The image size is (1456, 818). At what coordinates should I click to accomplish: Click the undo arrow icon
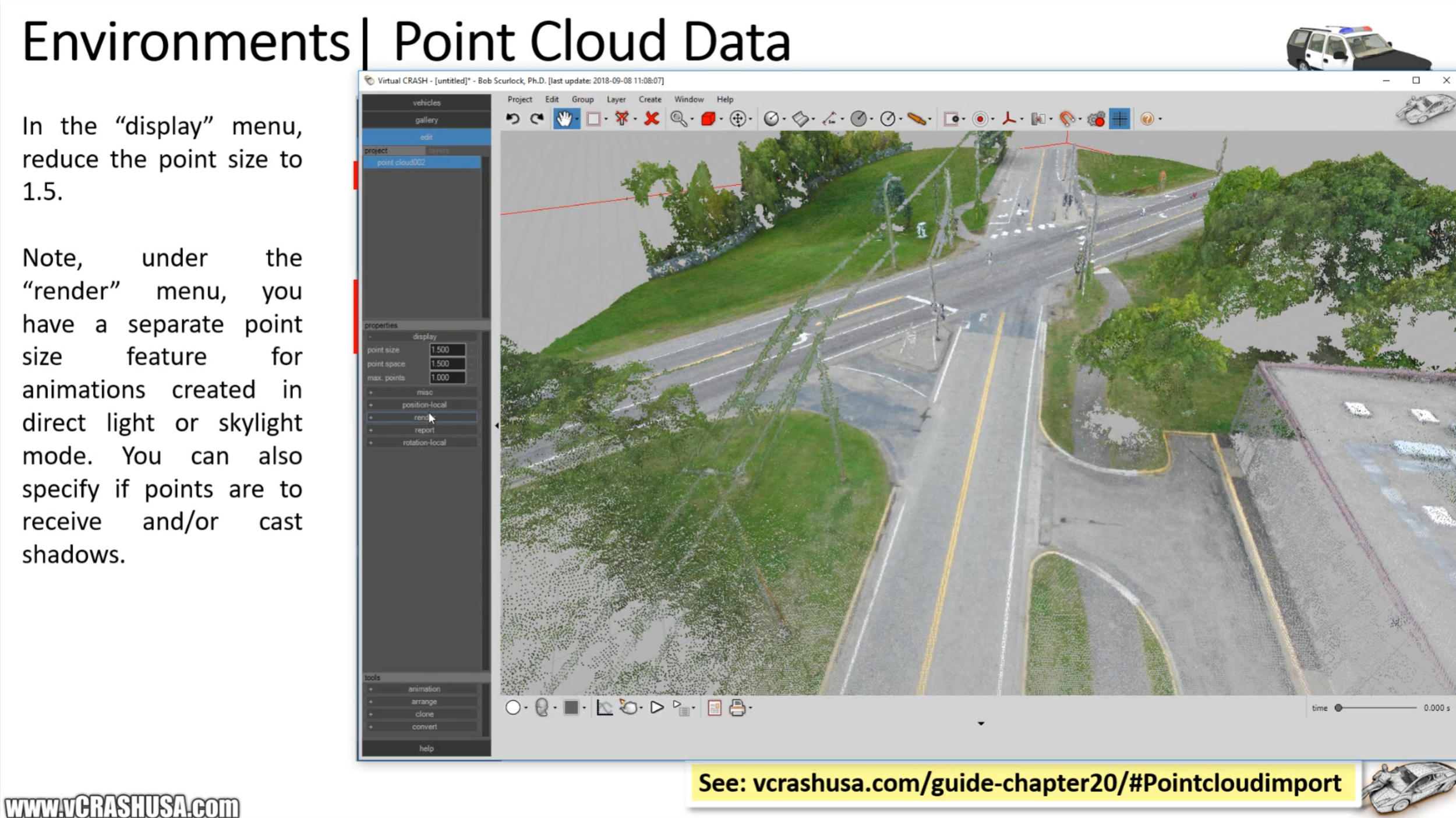click(513, 119)
